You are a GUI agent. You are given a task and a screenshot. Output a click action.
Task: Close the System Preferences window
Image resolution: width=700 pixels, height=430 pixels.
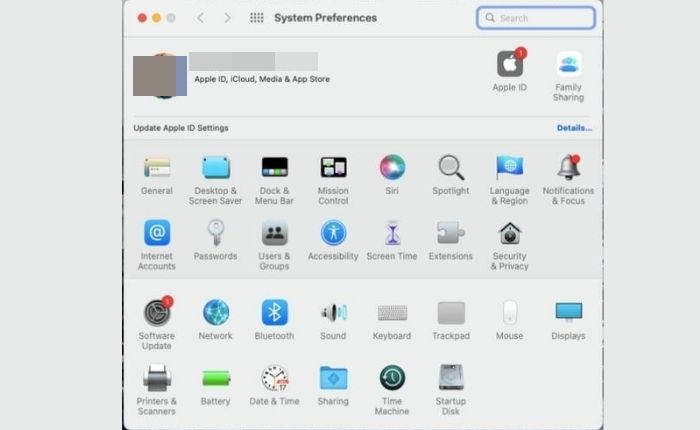point(142,18)
